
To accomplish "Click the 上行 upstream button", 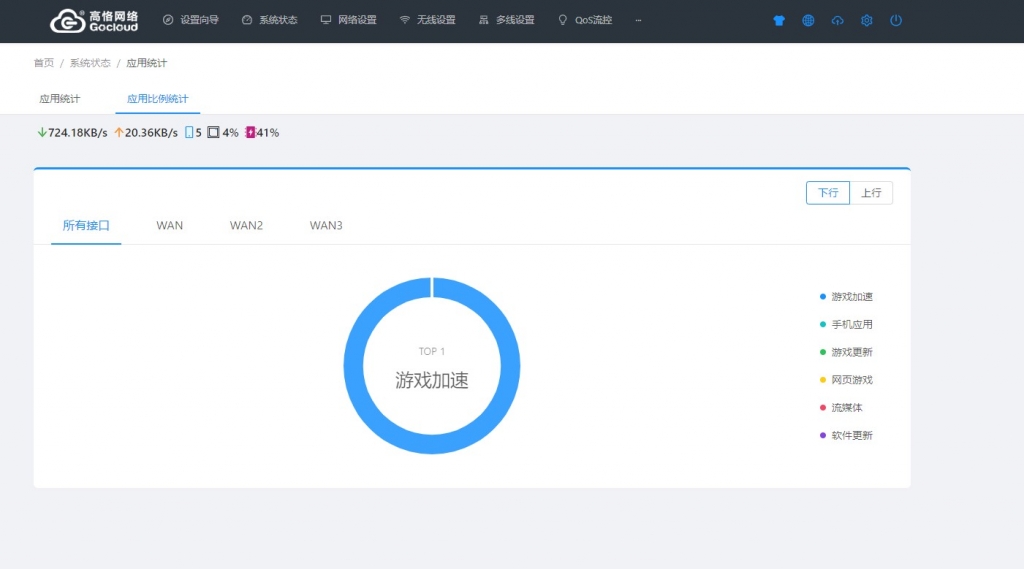I will coord(871,193).
